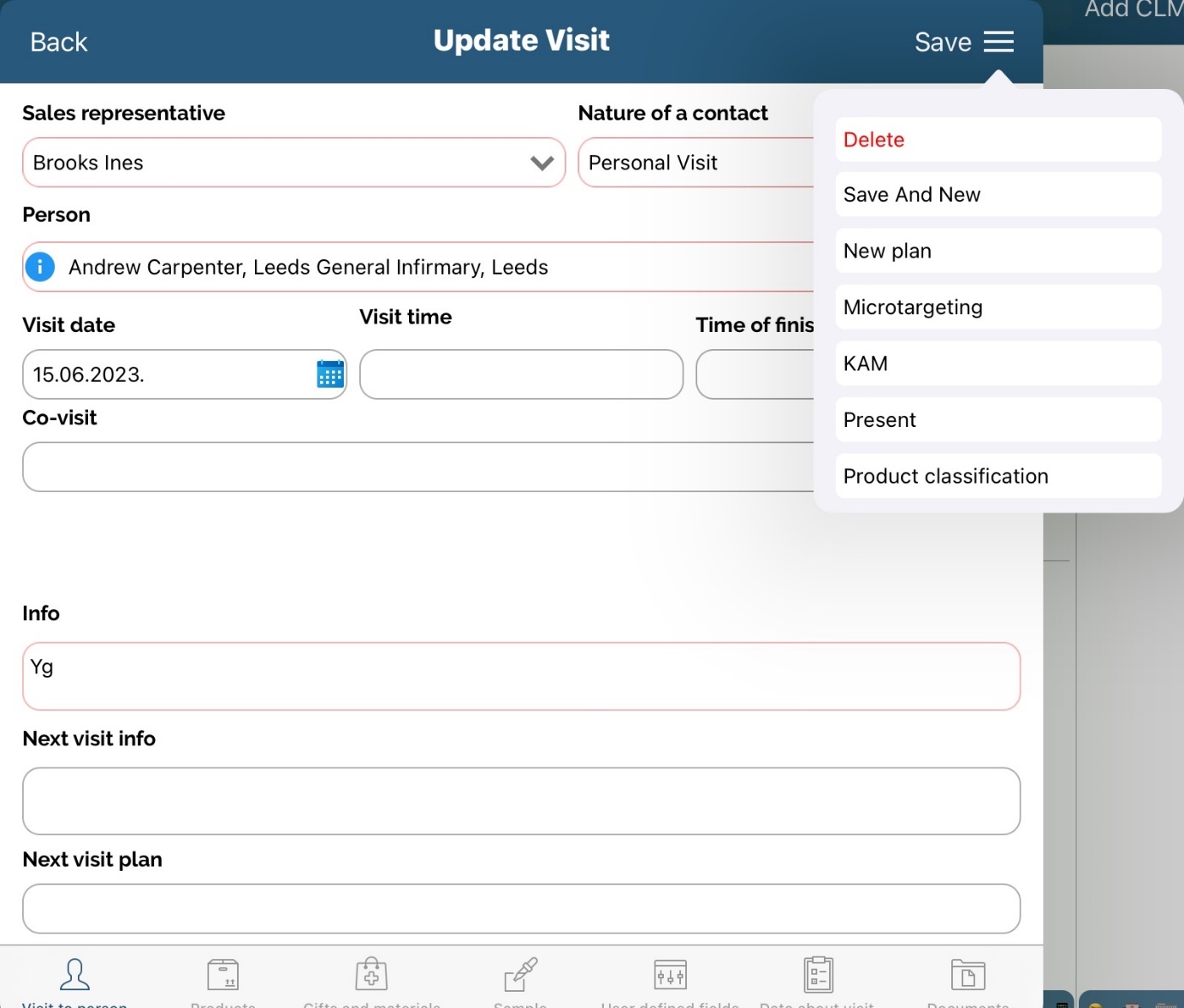
Task: Tap the Back button
Action: (x=58, y=42)
